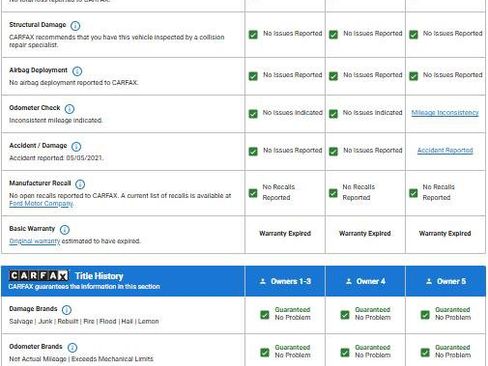Open the Structural Damage info icon

pos(75,26)
